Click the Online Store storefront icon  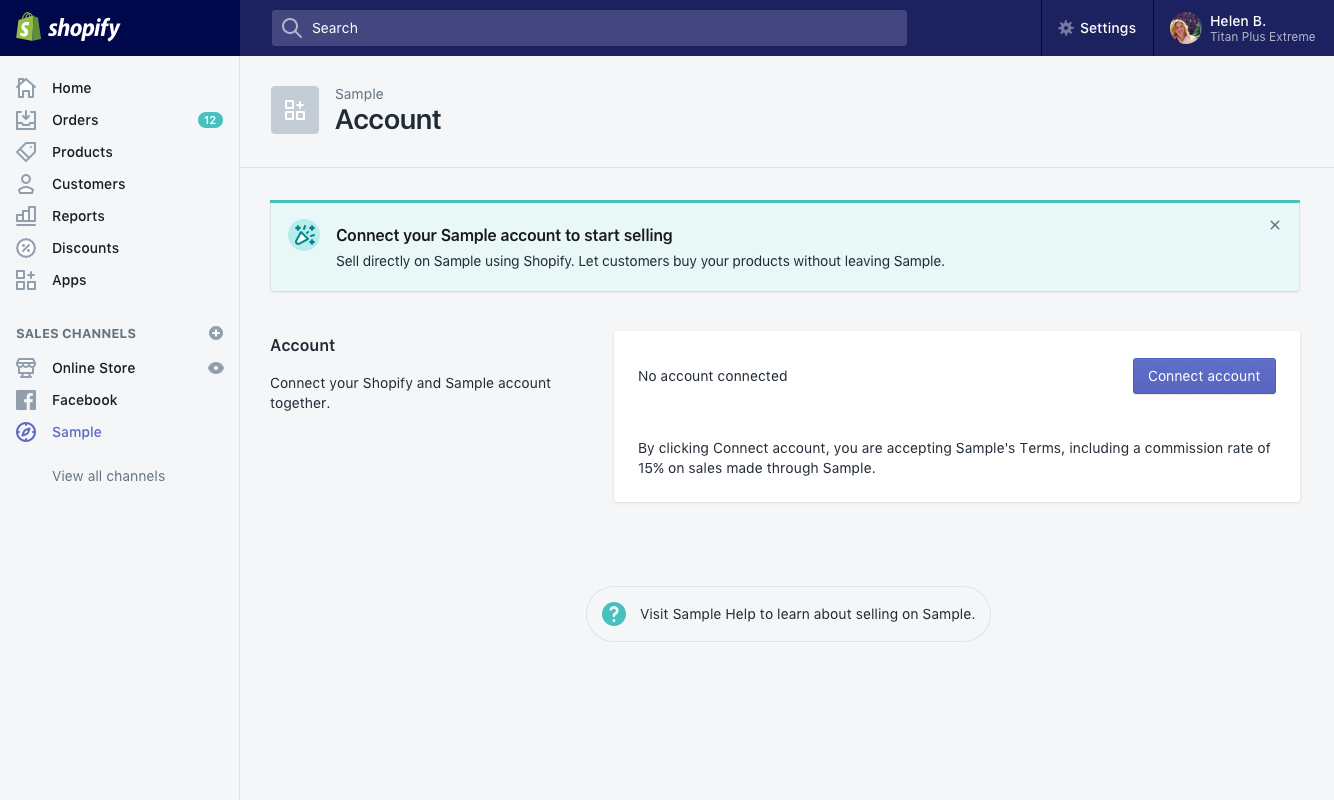point(26,368)
